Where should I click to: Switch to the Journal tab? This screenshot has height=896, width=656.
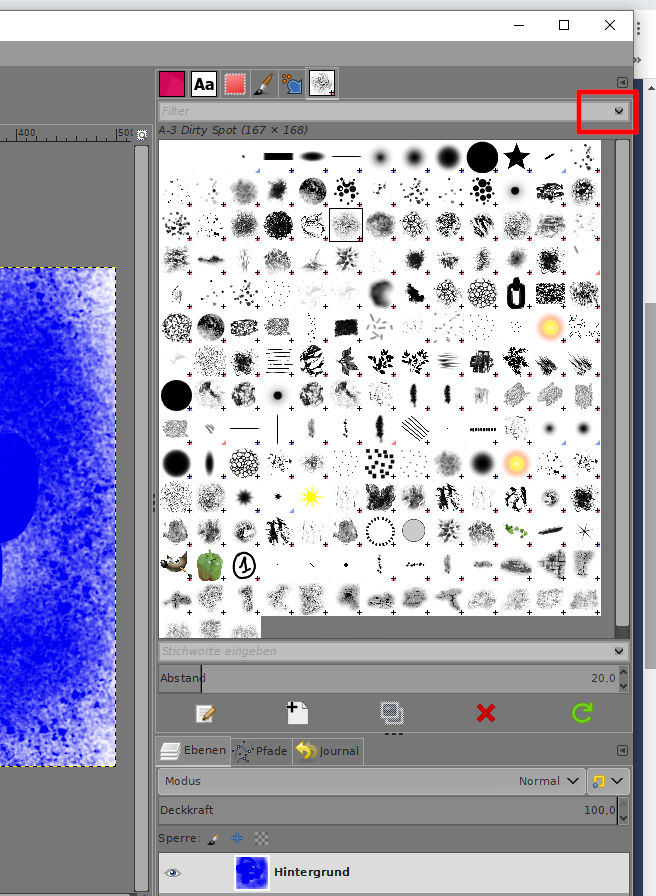point(328,751)
